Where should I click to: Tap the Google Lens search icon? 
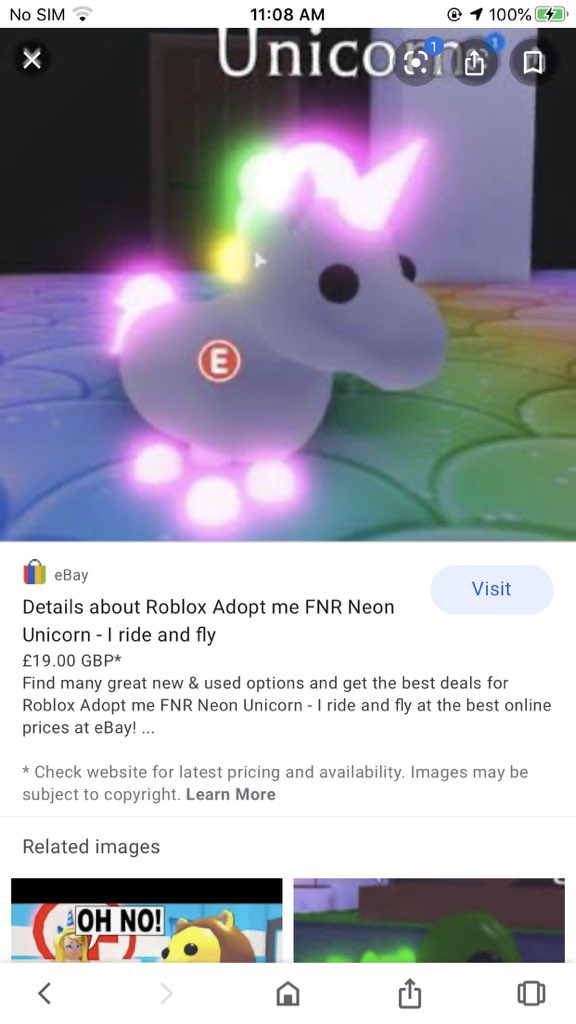[x=418, y=62]
